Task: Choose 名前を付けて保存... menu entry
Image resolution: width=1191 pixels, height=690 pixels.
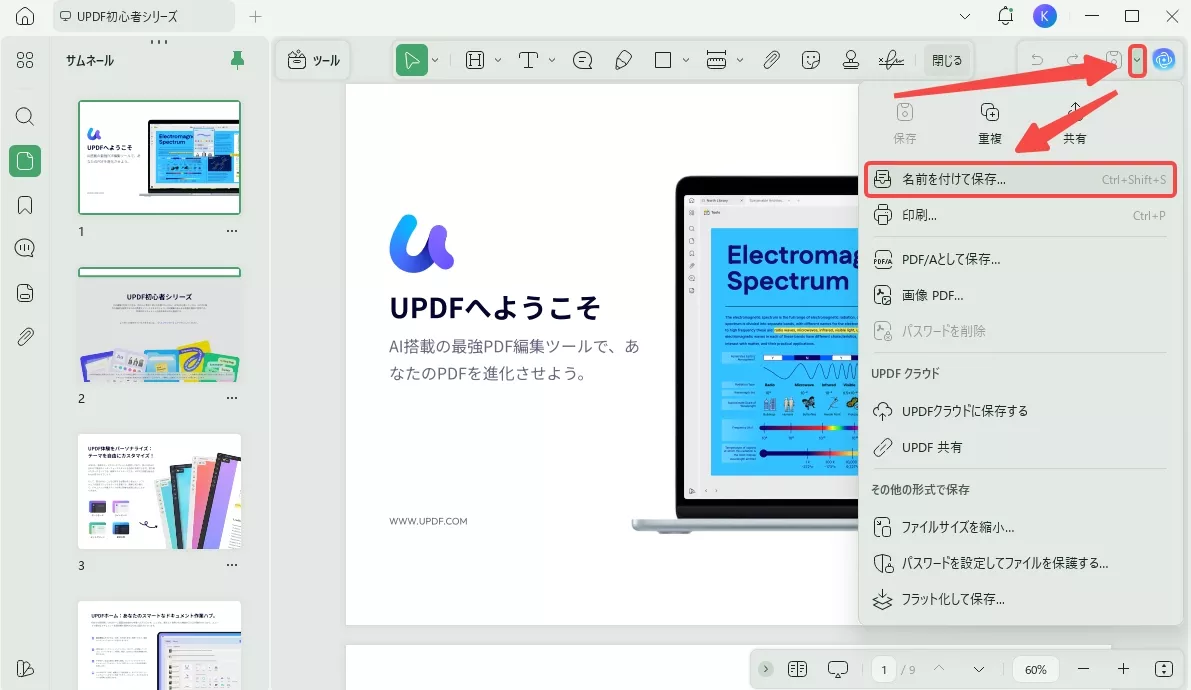Action: click(1019, 179)
